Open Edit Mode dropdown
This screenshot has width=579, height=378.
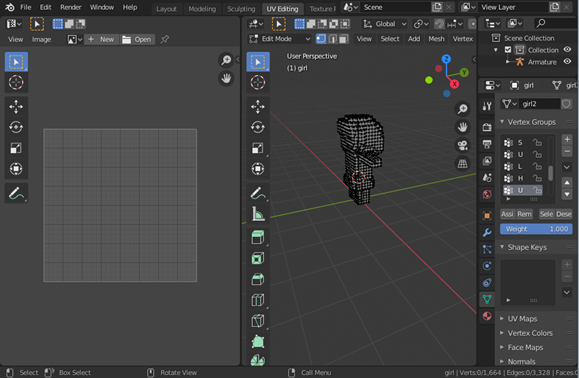pyautogui.click(x=280, y=39)
